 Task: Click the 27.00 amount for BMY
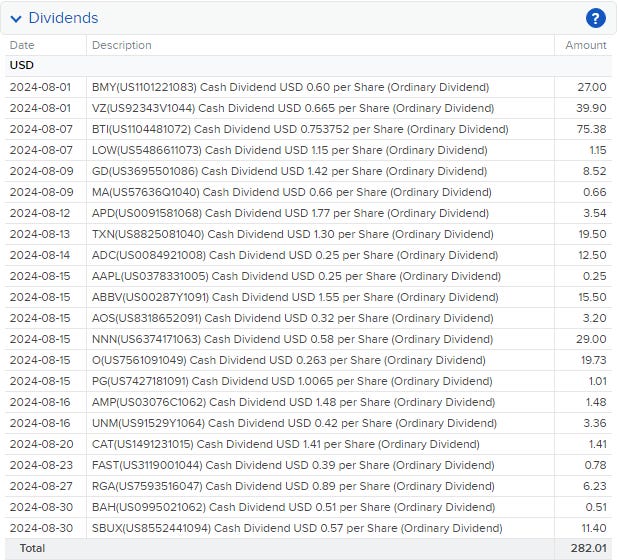tap(592, 87)
